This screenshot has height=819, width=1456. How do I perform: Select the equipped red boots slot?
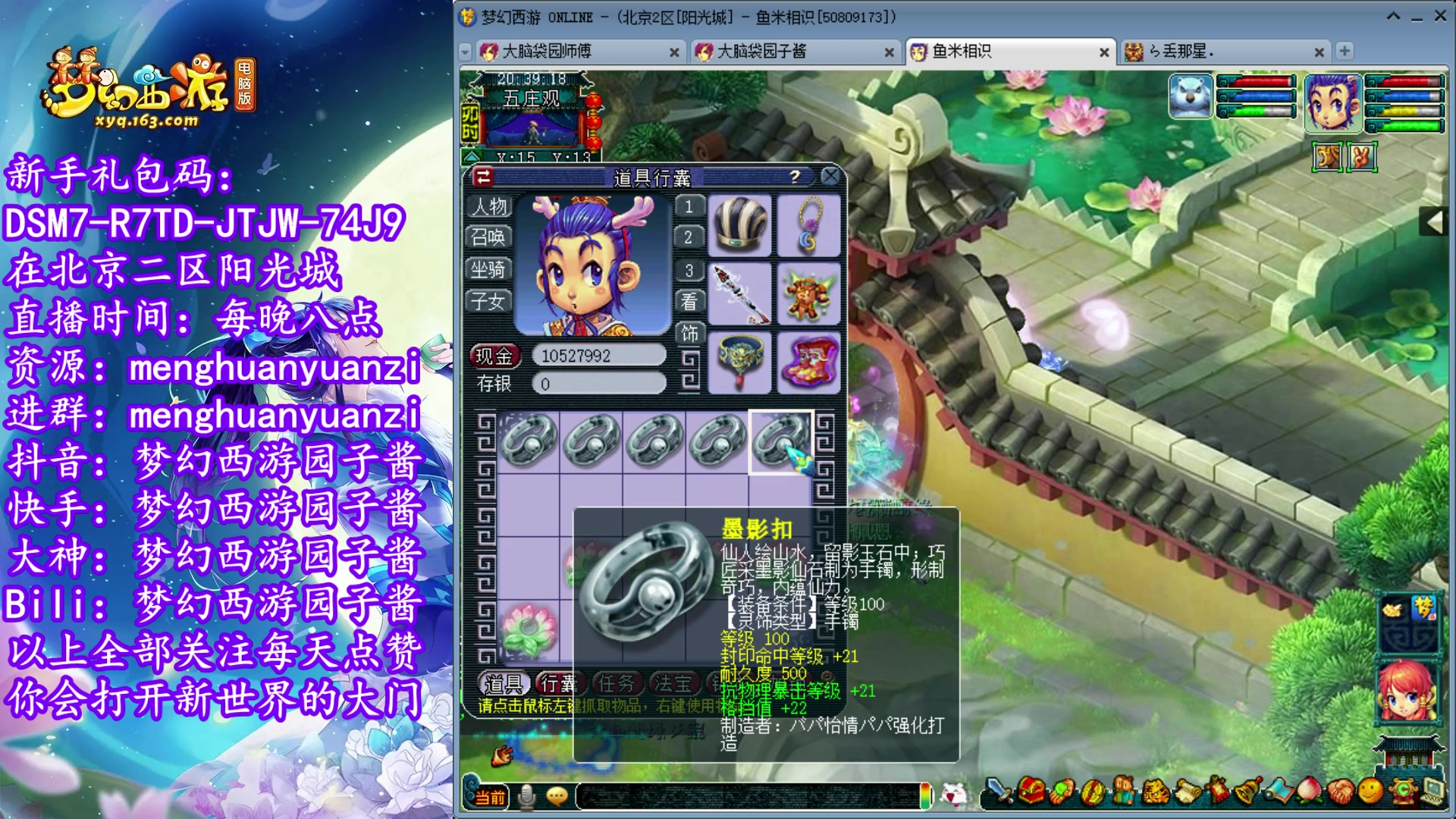pos(808,362)
